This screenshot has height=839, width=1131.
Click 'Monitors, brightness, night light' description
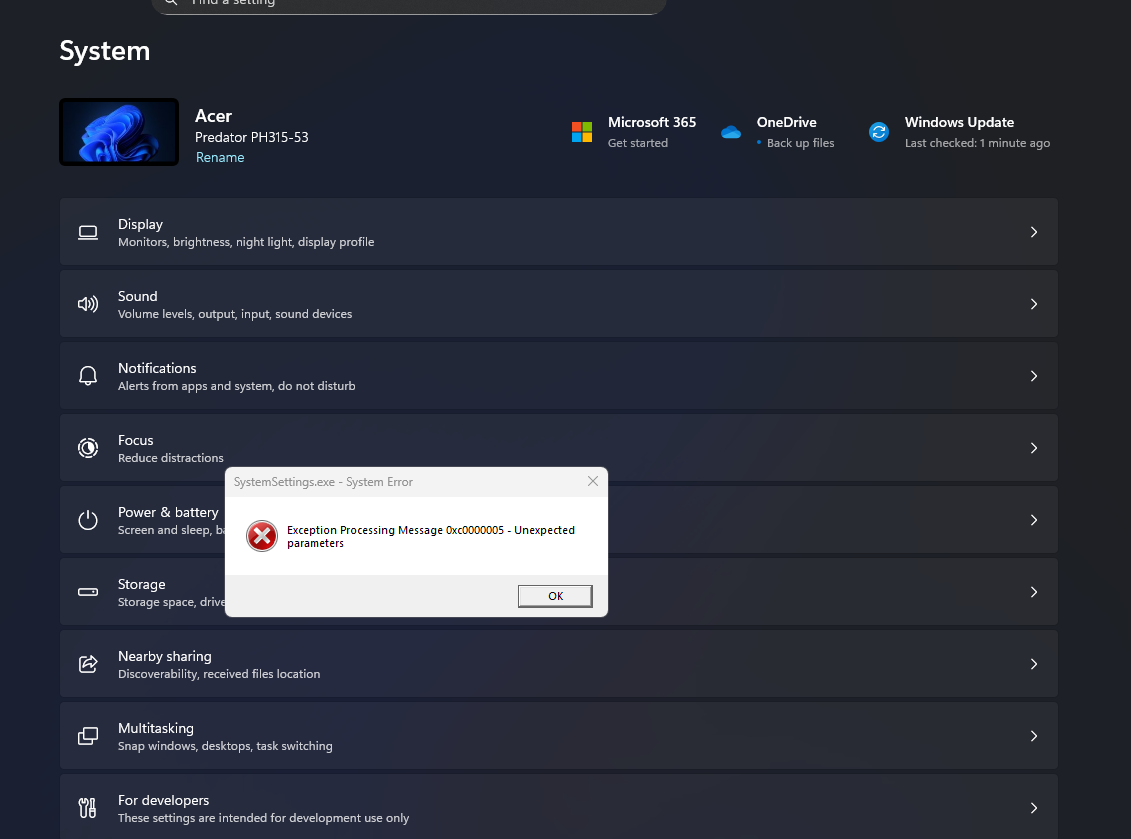246,242
